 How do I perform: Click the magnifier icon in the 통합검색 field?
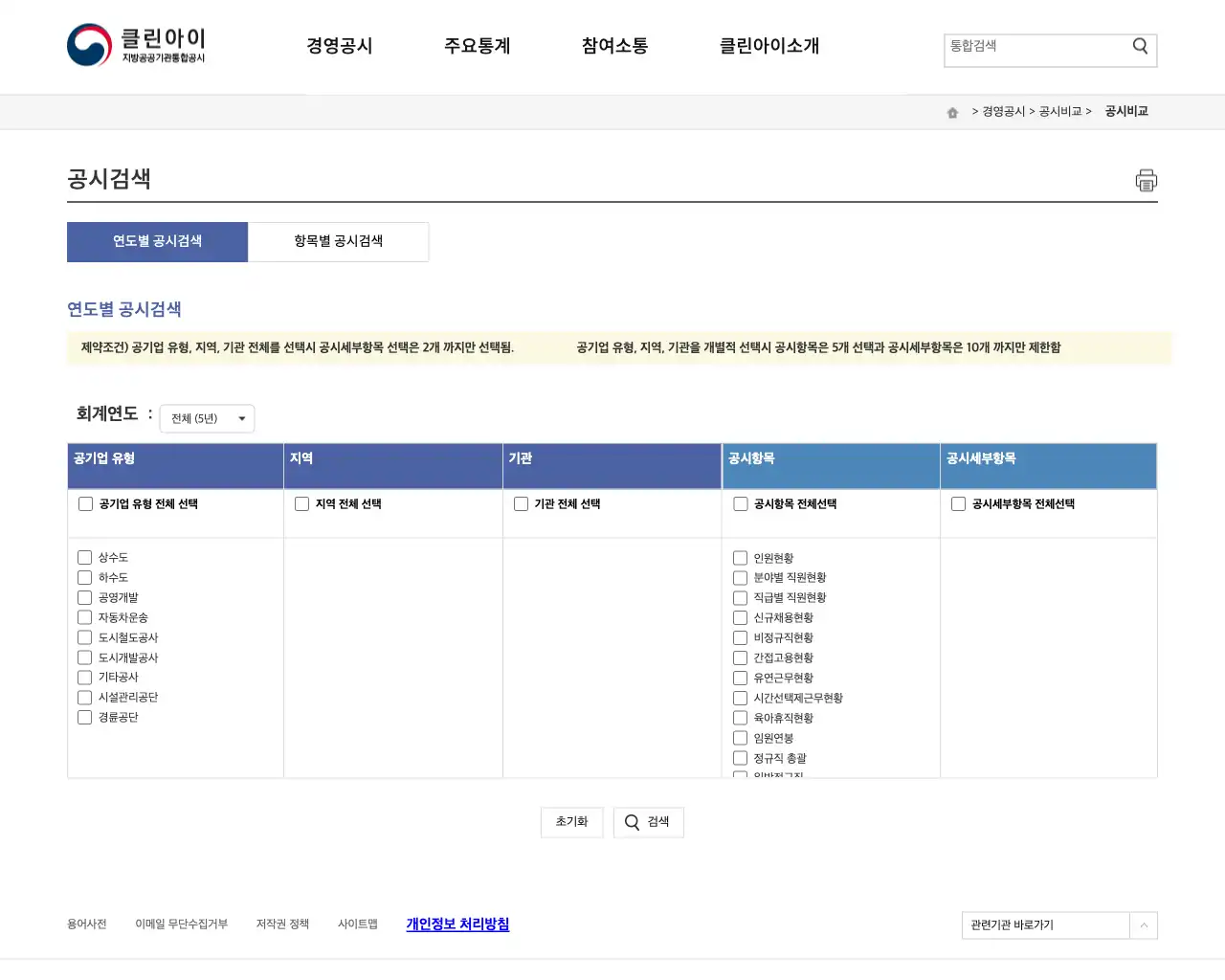pos(1139,45)
